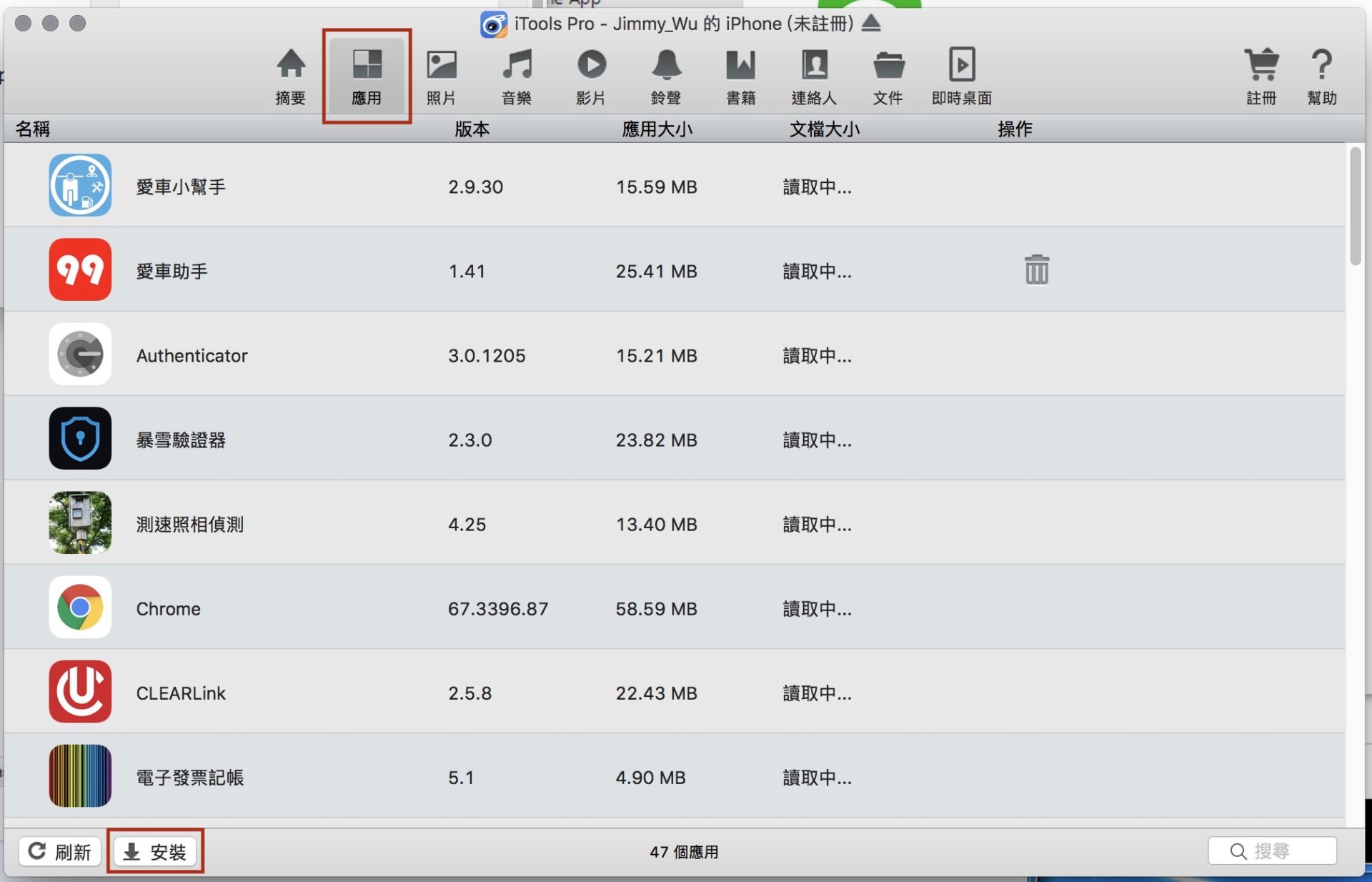Eject the iPhone via title bar icon
Viewport: 1372px width, 882px height.
[x=871, y=23]
